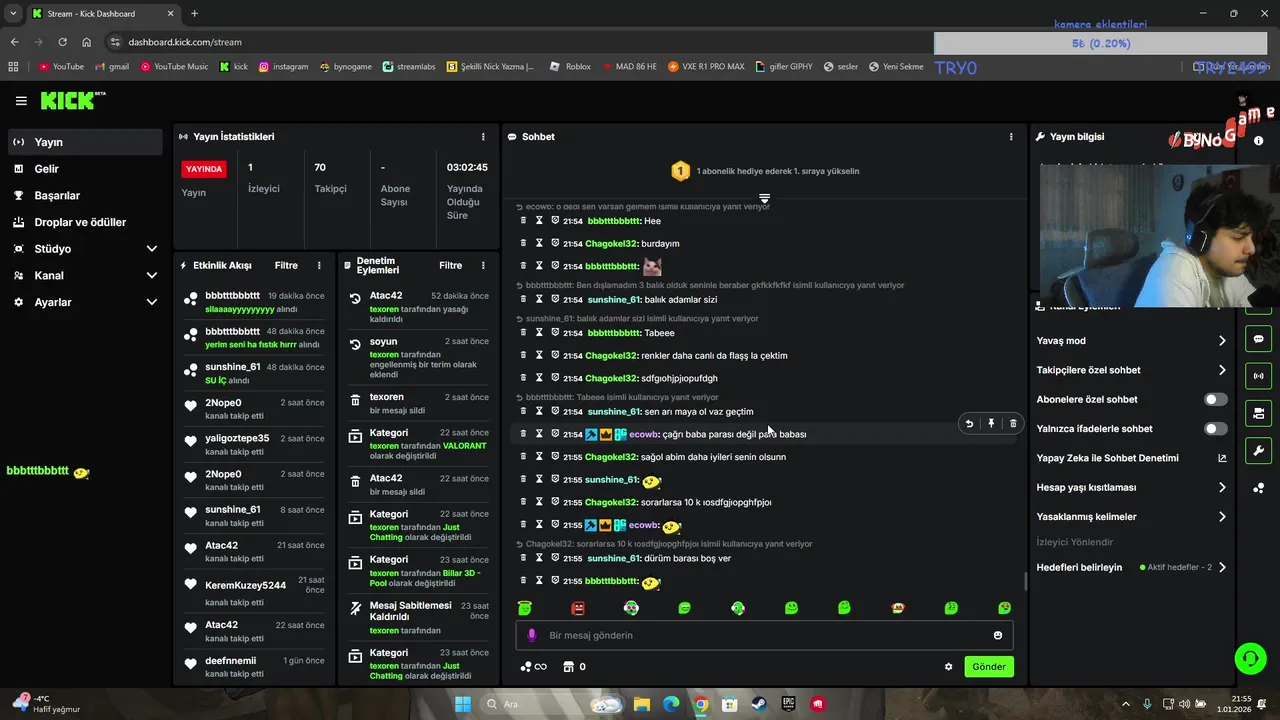Viewport: 1280px width, 720px height.
Task: Click the number 1 gift rank badge
Action: (x=680, y=171)
